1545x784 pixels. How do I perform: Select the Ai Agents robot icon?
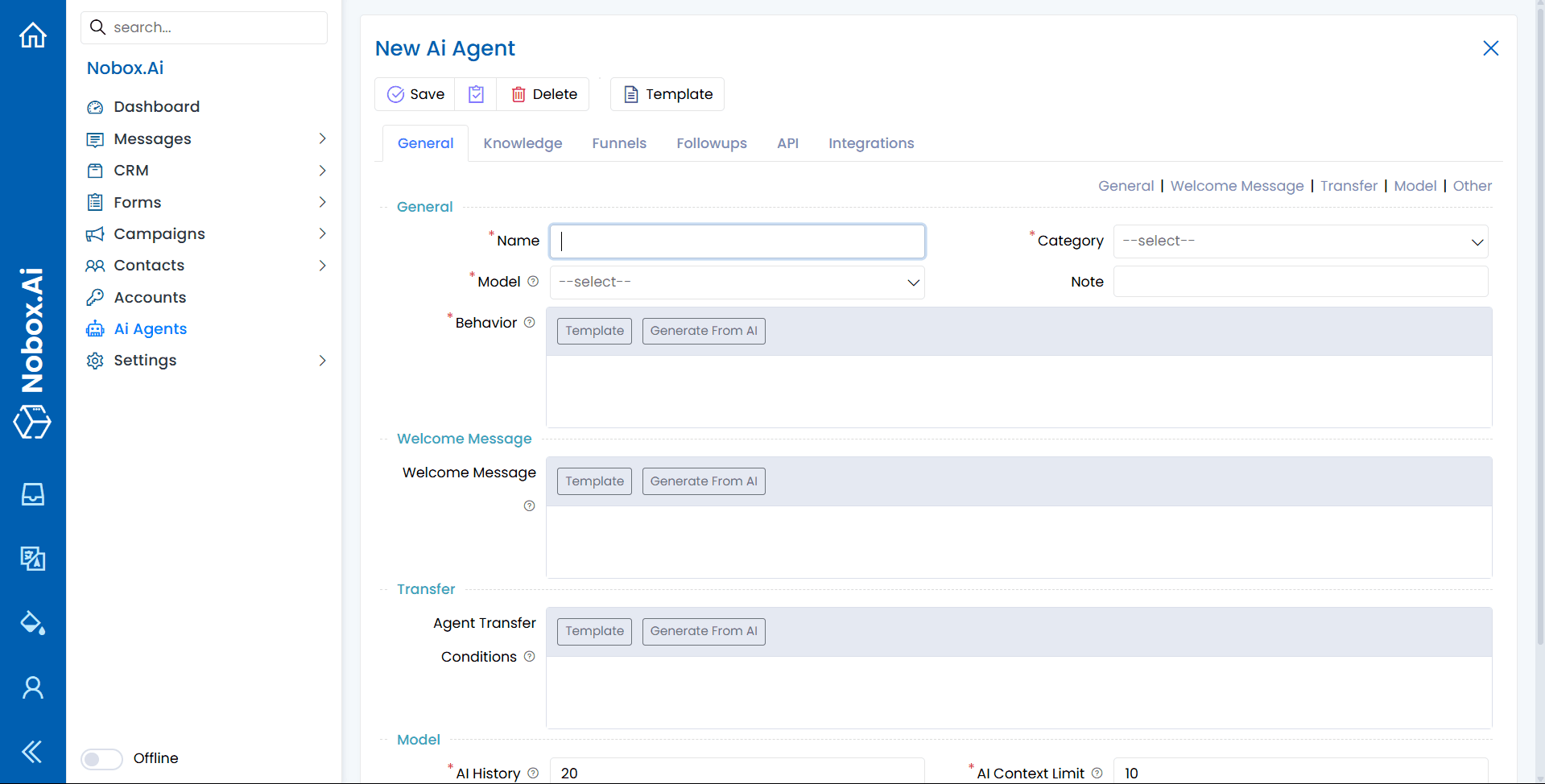(x=95, y=328)
